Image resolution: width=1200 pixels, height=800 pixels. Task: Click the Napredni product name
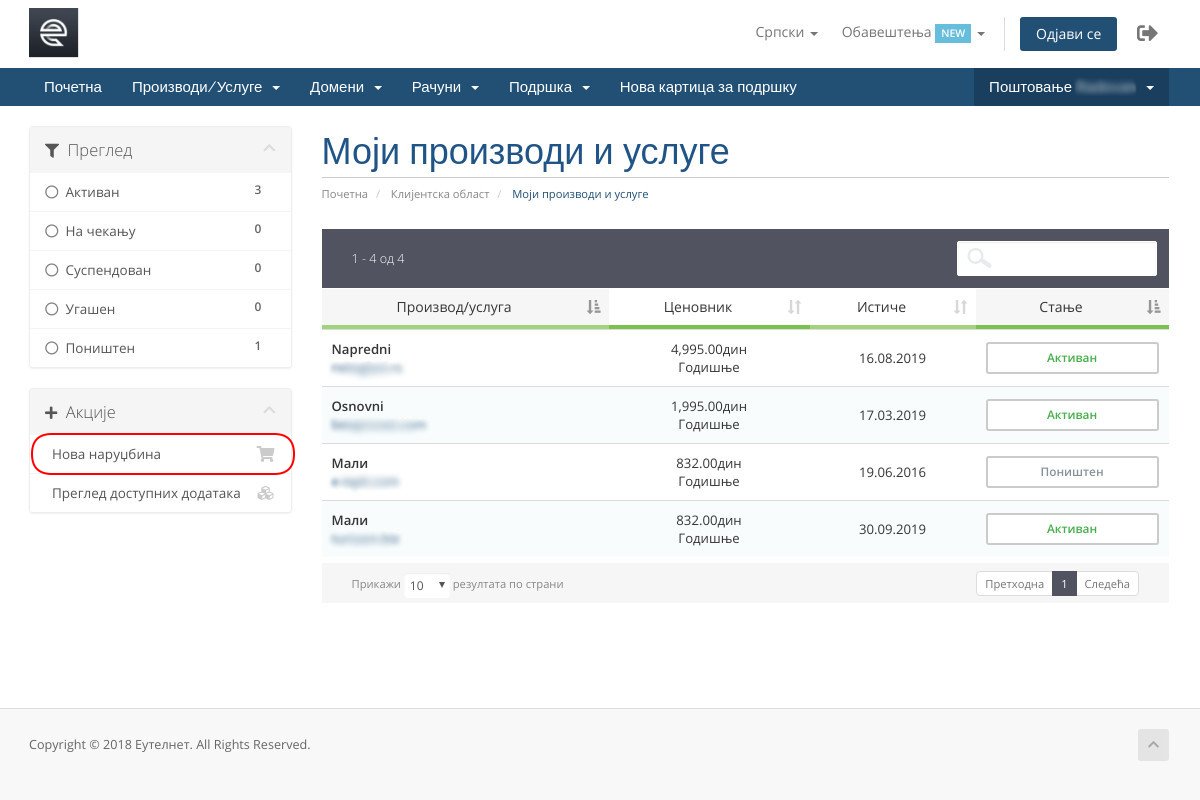point(361,349)
